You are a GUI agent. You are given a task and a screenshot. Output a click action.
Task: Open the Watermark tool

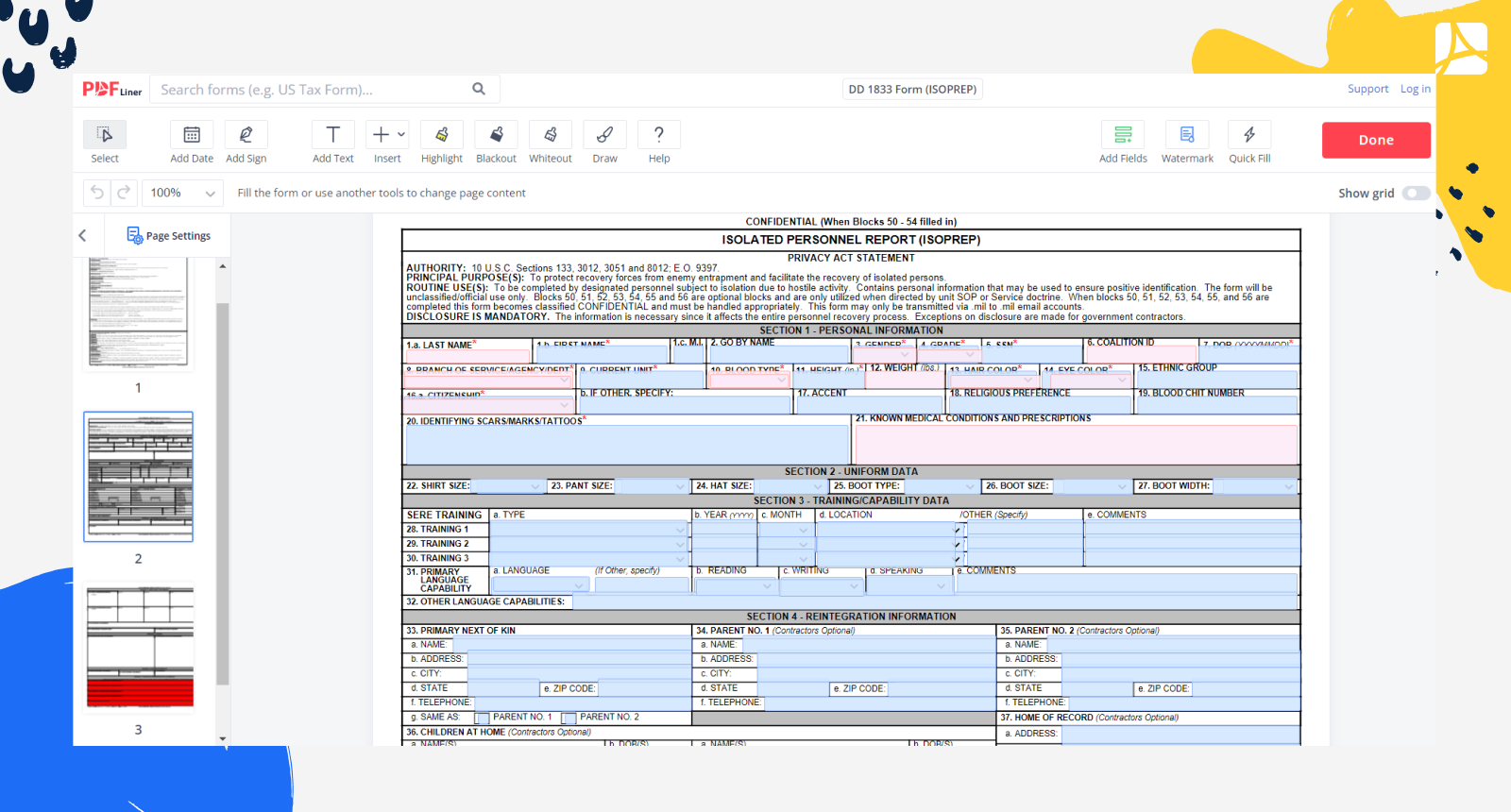click(x=1187, y=135)
